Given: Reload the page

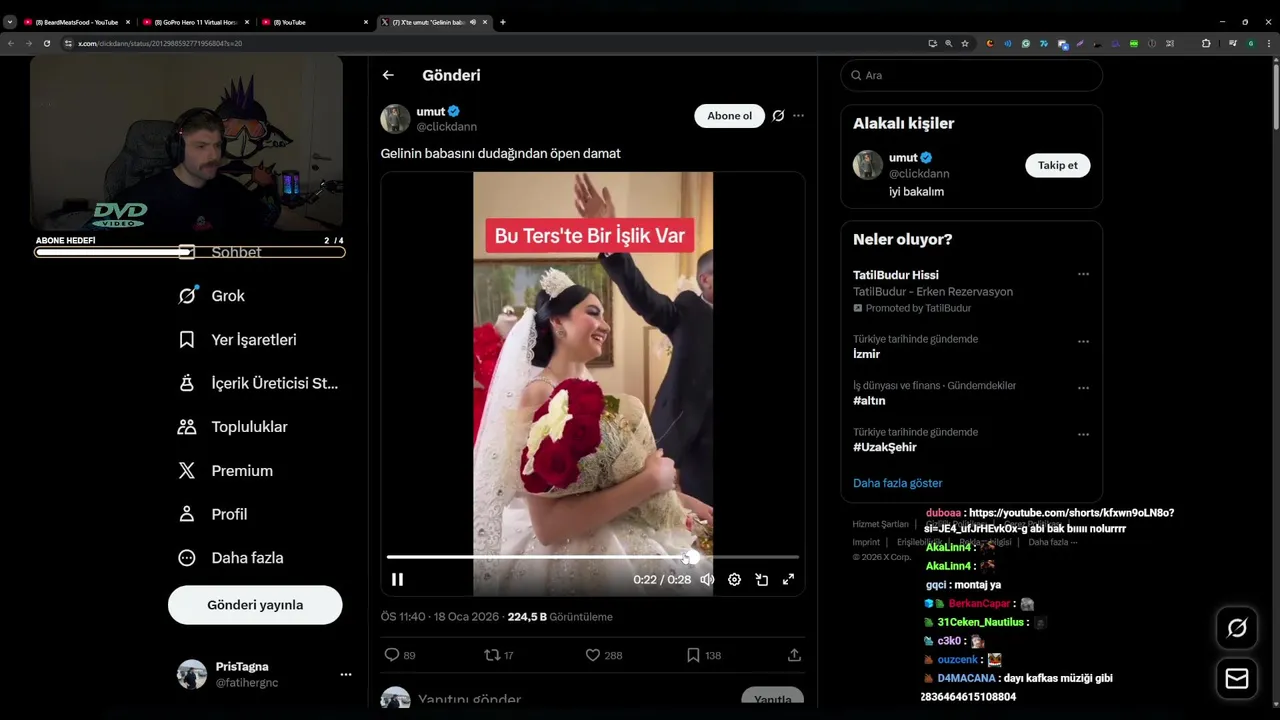Looking at the screenshot, I should tap(46, 43).
